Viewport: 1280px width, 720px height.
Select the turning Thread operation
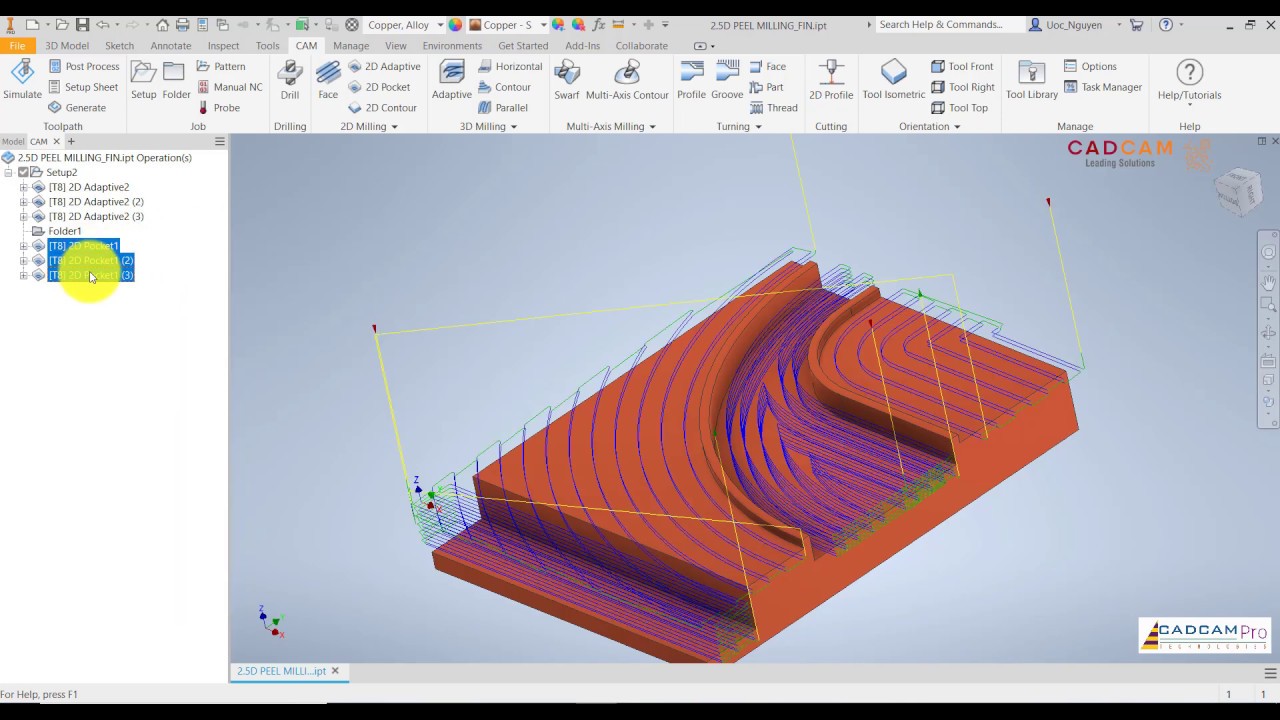tap(773, 107)
